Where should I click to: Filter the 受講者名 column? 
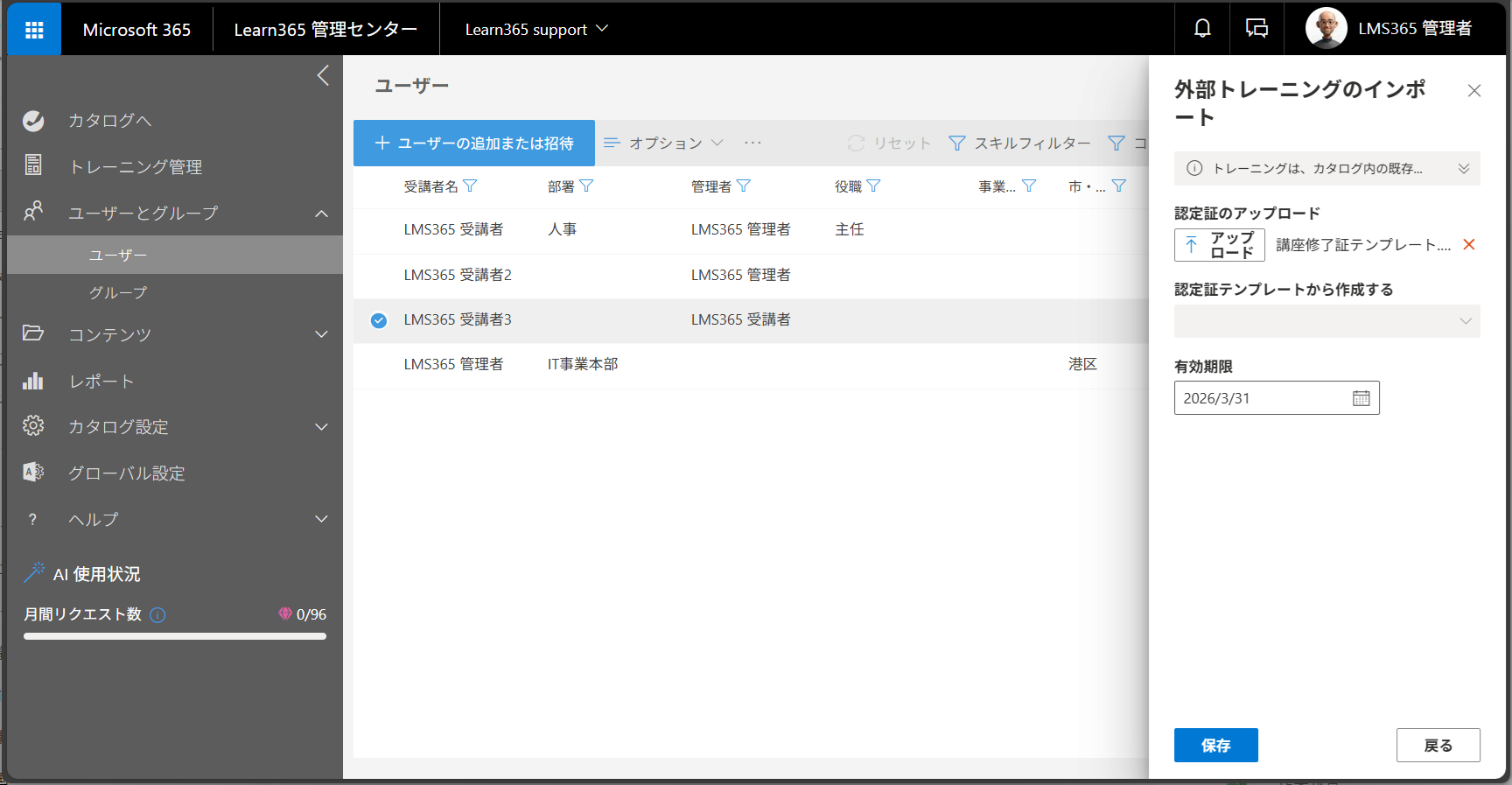click(x=470, y=186)
